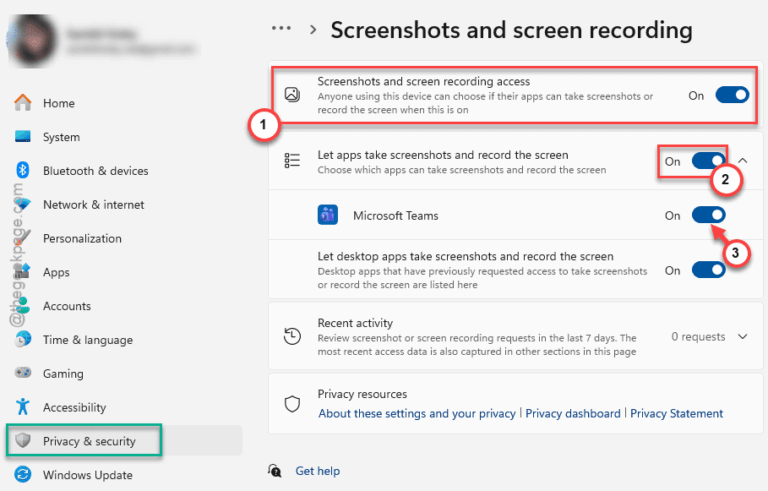Open Home in the sidebar
Image resolution: width=768 pixels, height=491 pixels.
pos(59,103)
